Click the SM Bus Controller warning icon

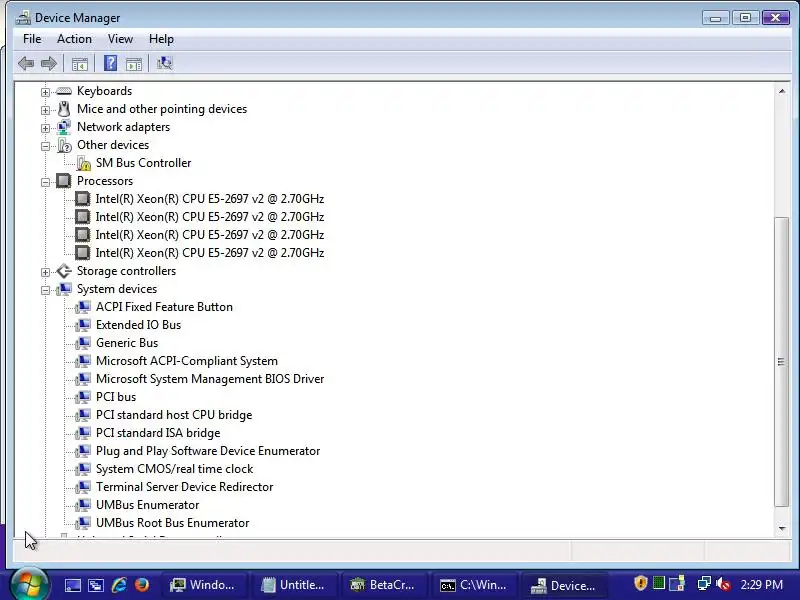[x=83, y=163]
